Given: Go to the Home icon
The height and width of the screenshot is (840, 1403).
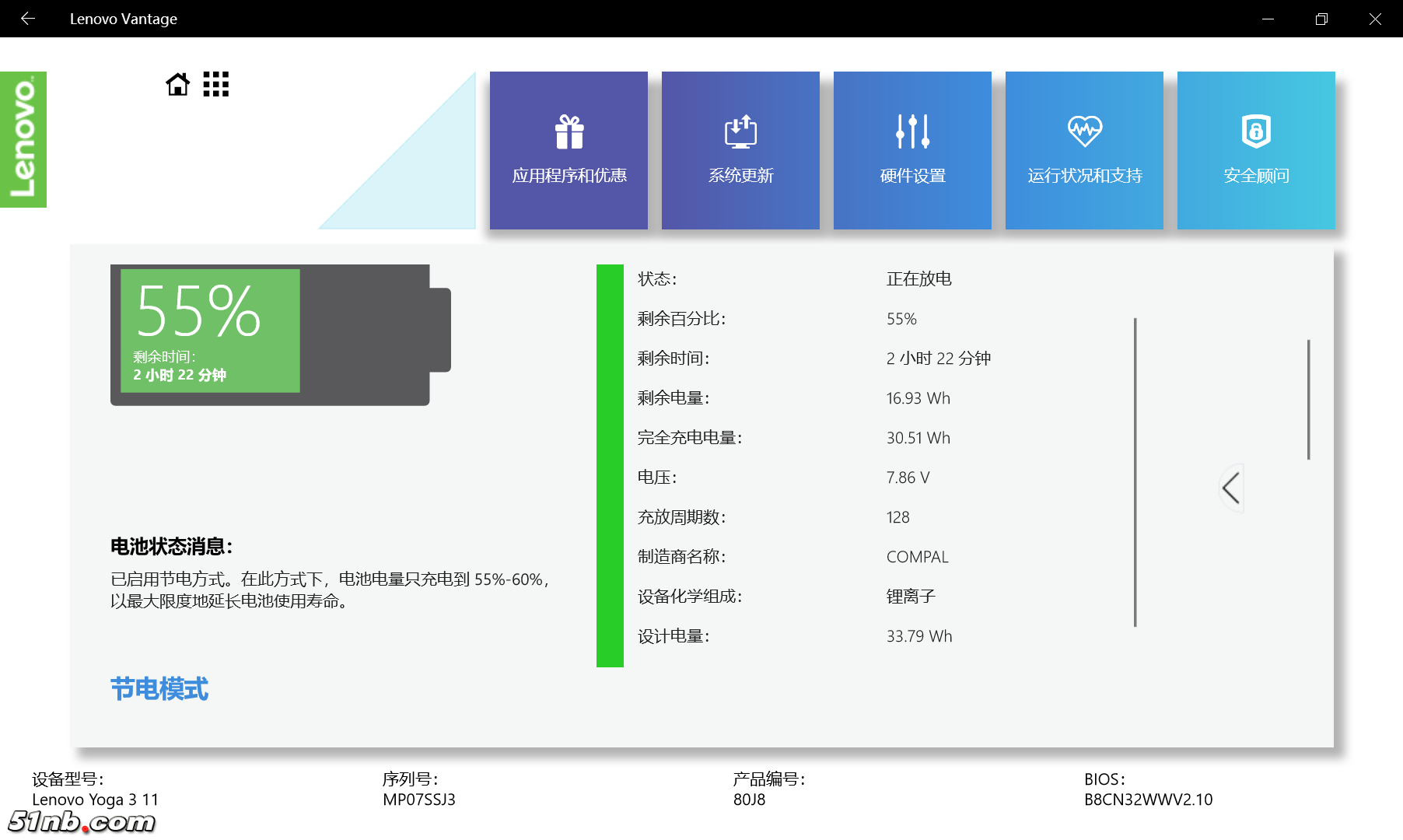Looking at the screenshot, I should (x=178, y=84).
